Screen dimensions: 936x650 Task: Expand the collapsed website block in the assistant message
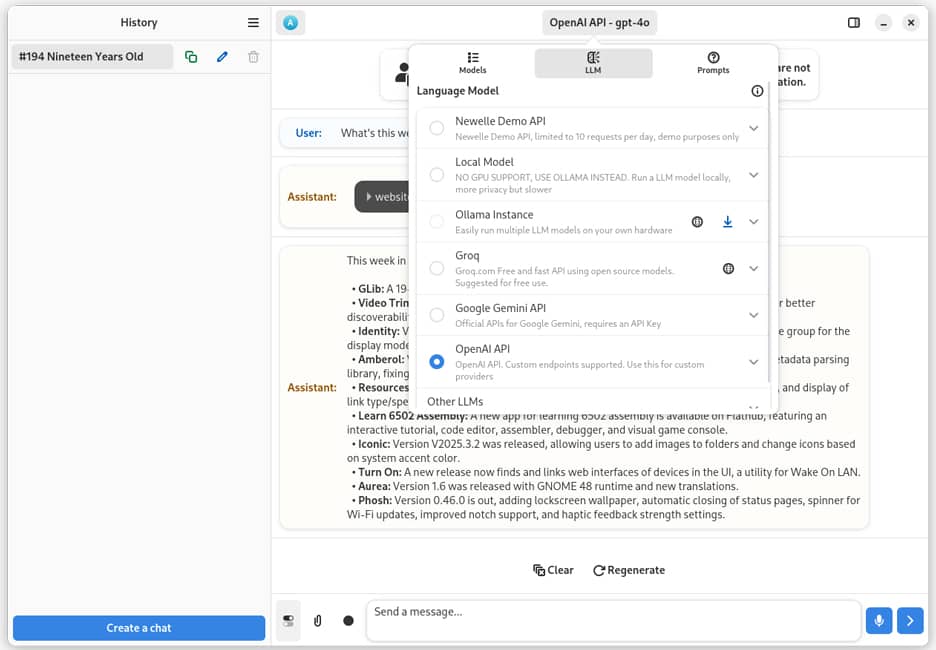(x=382, y=197)
